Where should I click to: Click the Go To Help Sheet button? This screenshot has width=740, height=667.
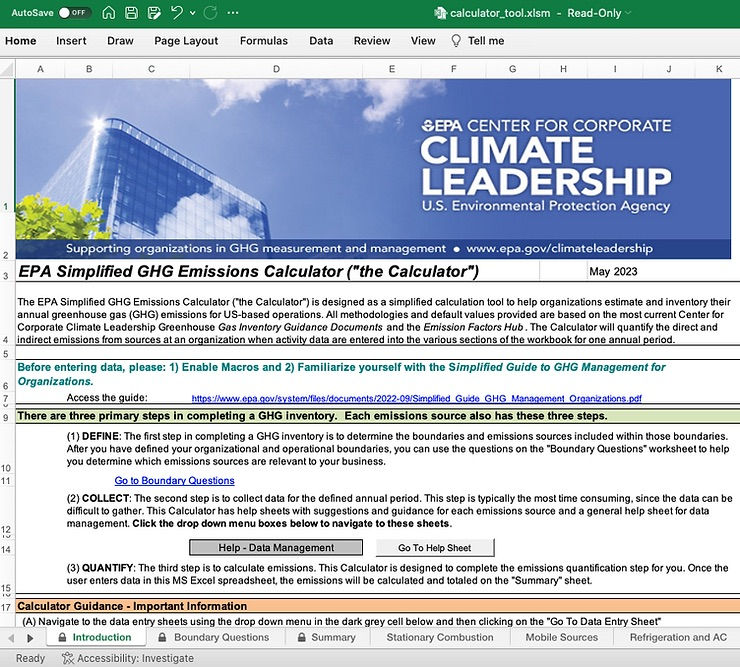pos(435,548)
